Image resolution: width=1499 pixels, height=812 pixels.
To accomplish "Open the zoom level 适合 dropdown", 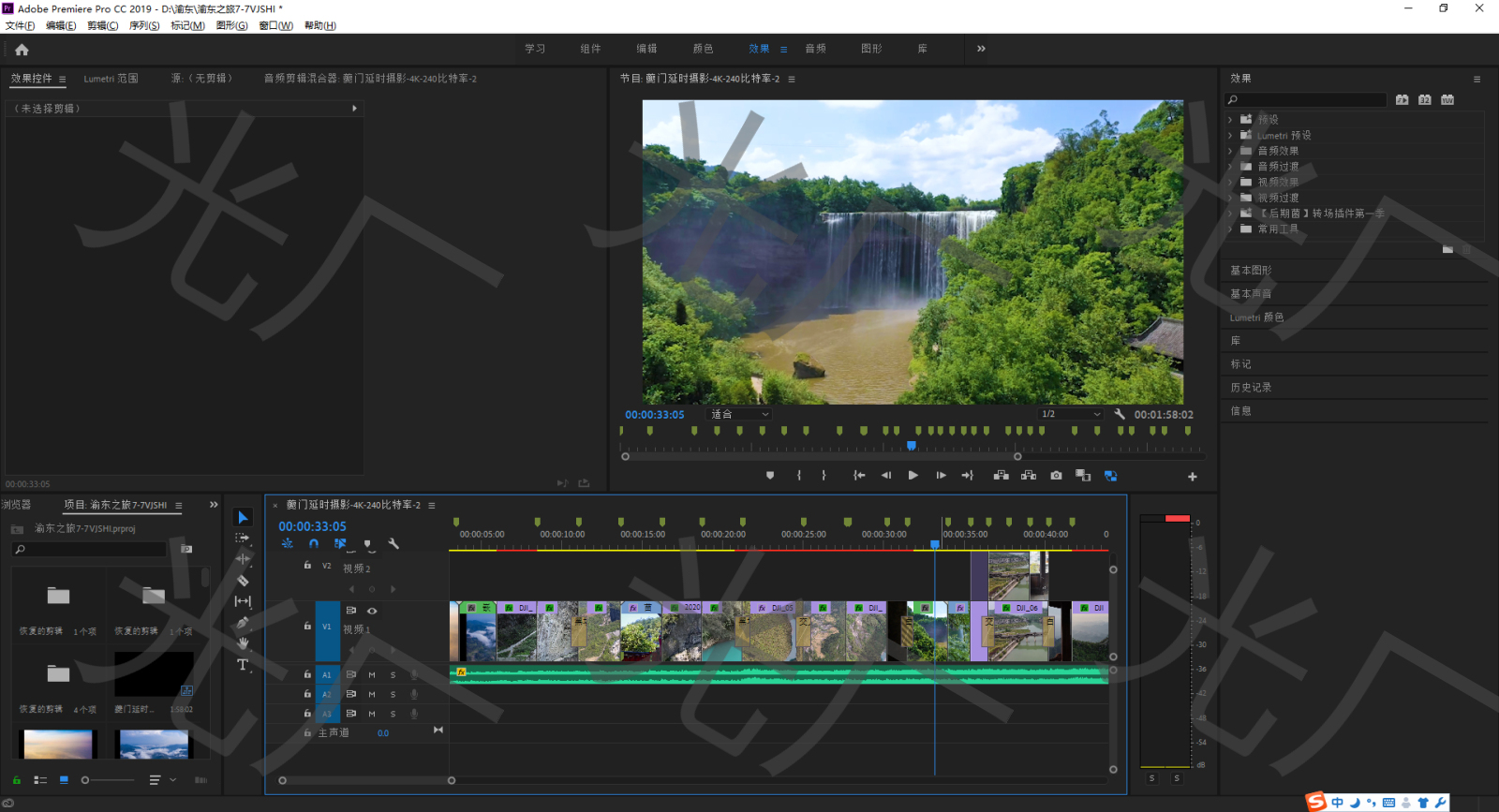I will [739, 414].
